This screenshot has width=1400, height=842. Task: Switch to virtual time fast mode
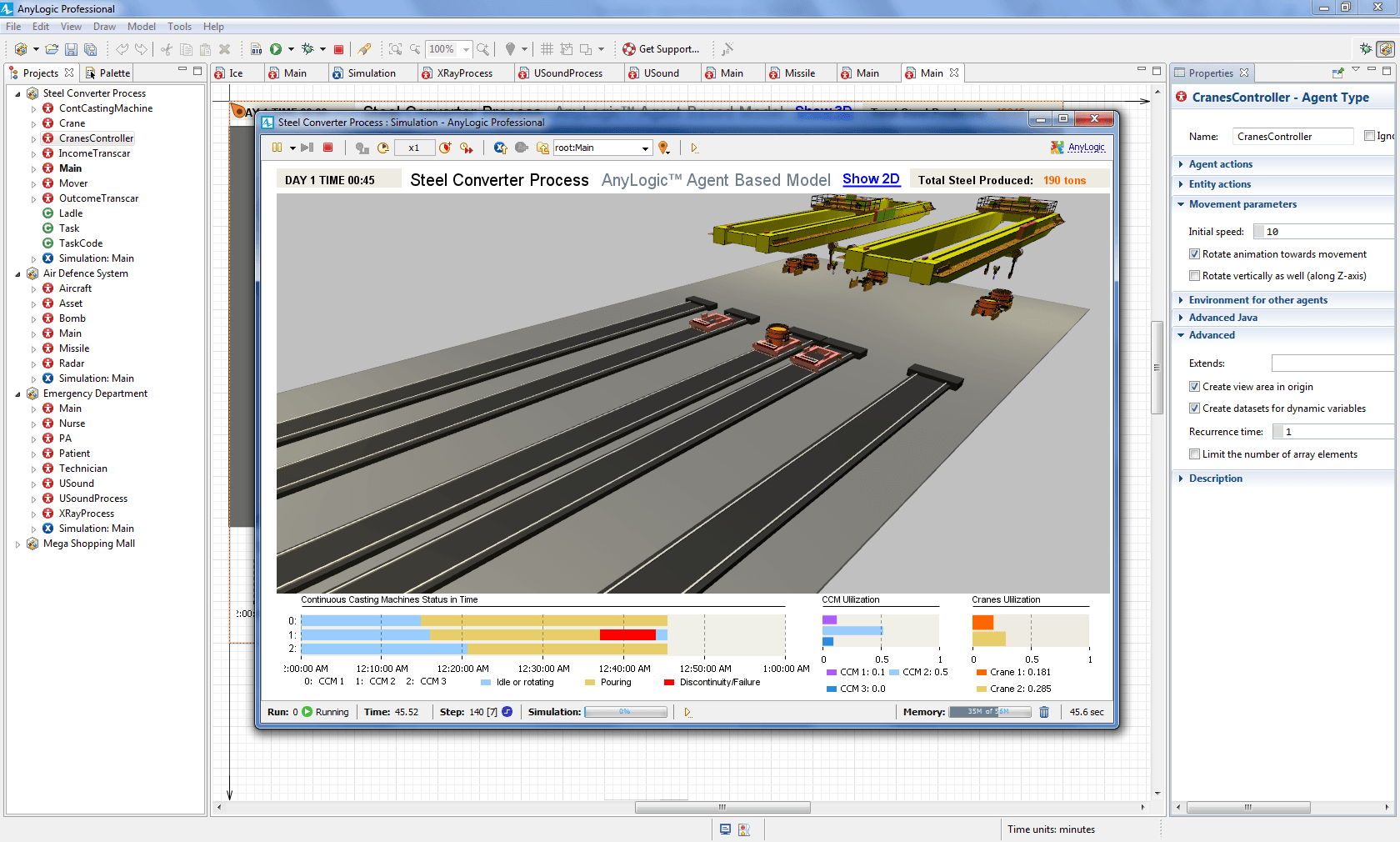466,148
